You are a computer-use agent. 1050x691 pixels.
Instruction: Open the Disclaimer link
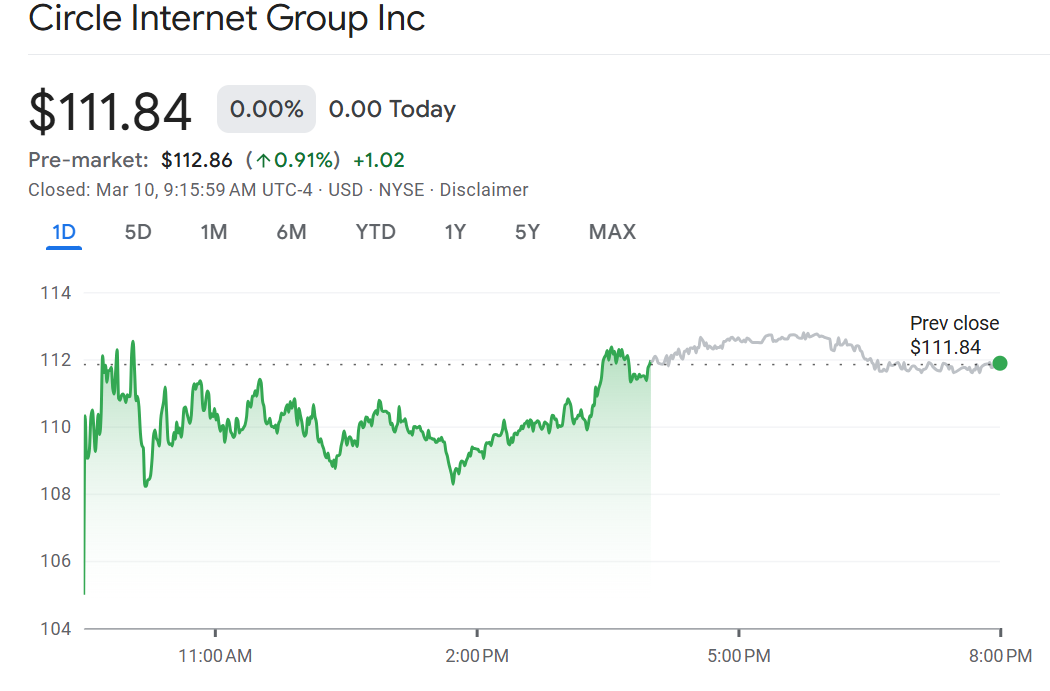point(484,189)
